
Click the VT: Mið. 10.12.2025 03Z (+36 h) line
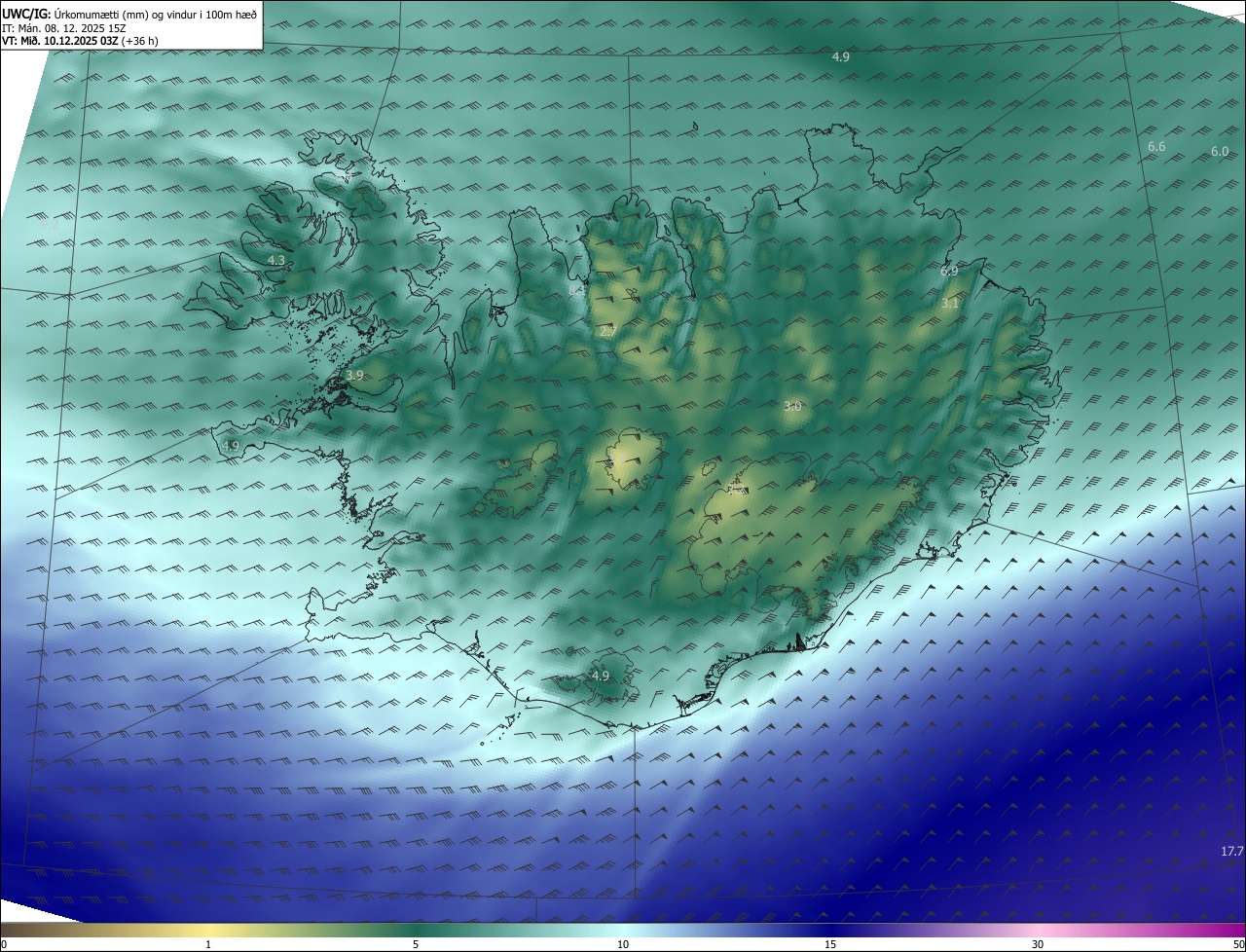click(x=80, y=41)
